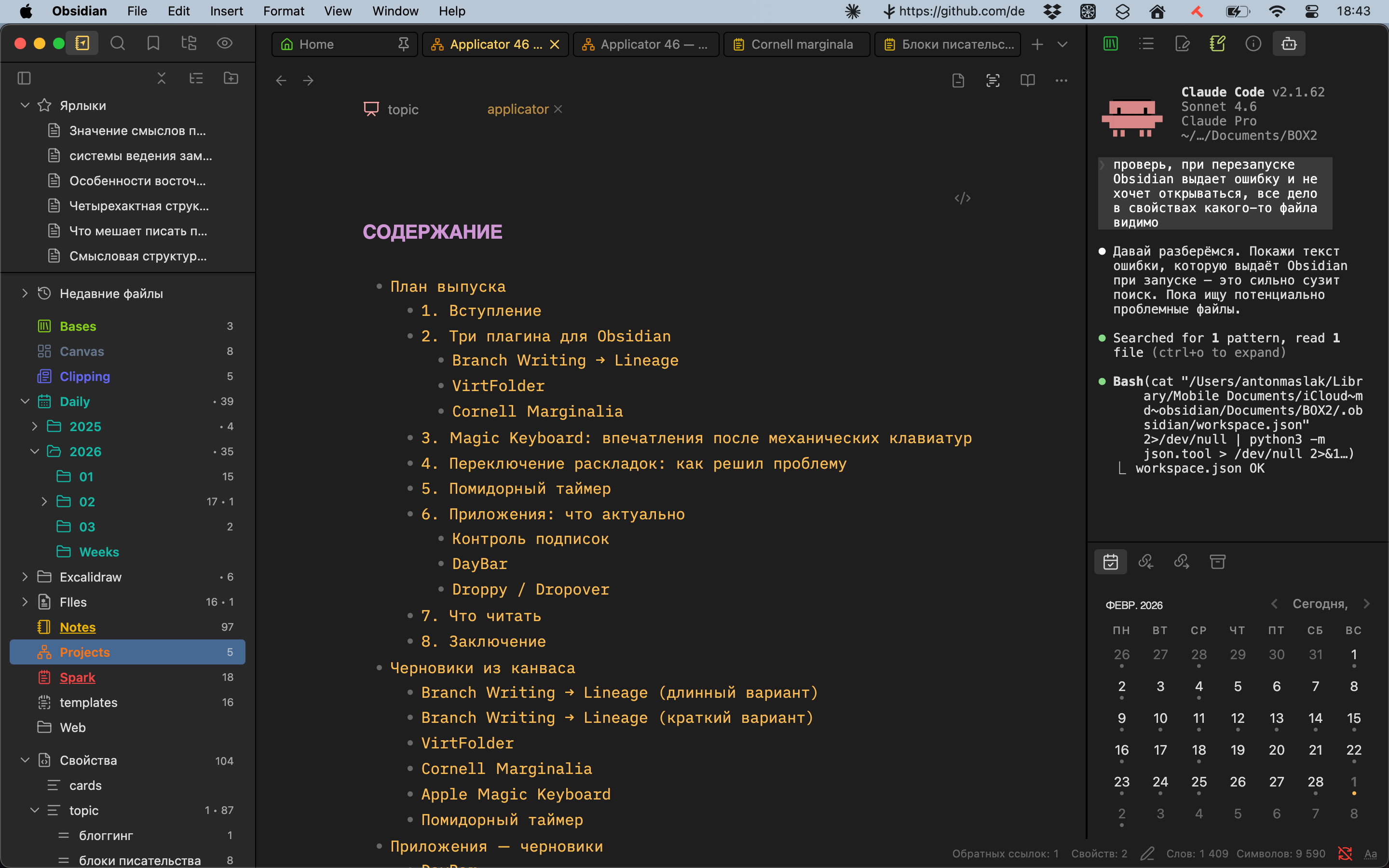The height and width of the screenshot is (868, 1389).
Task: Click the Claude robot icon in right sidebar
Action: [1289, 43]
